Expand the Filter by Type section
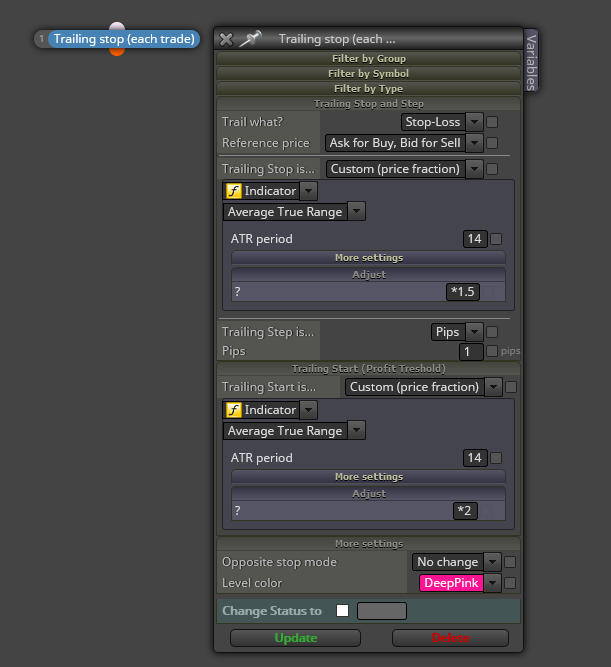The image size is (611, 667). click(x=368, y=88)
